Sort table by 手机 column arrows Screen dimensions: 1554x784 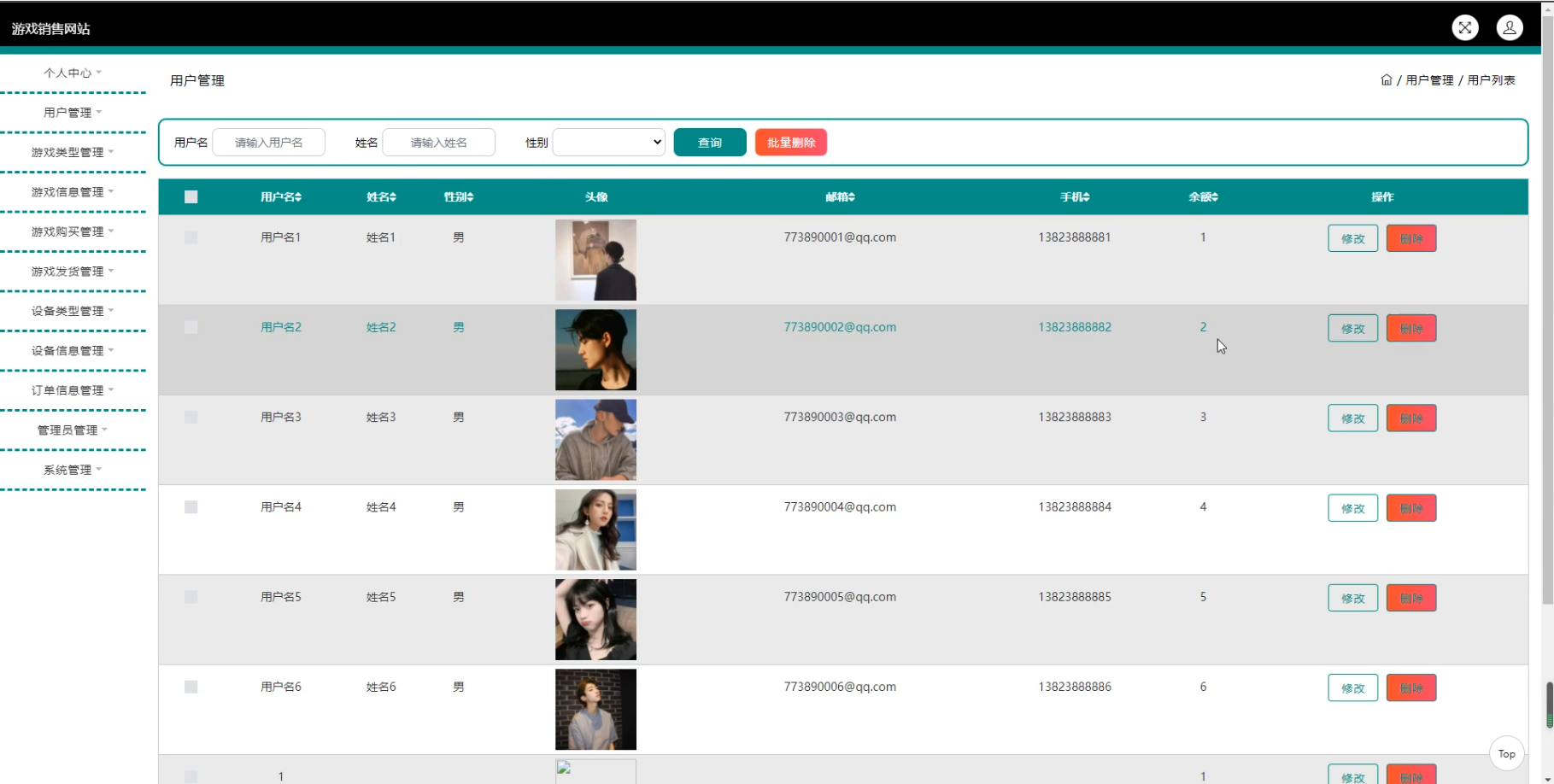[x=1087, y=197]
